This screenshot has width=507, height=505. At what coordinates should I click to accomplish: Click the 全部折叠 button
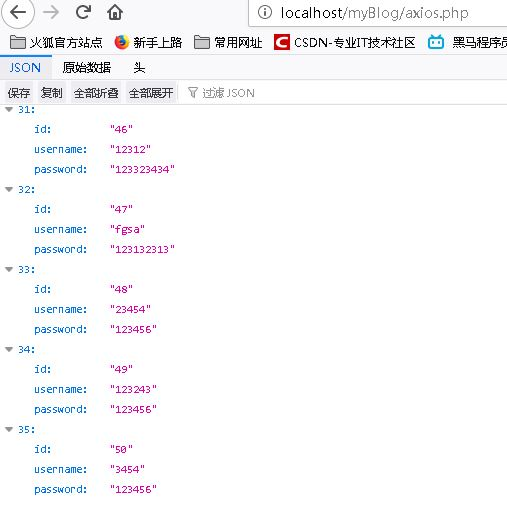(x=96, y=93)
